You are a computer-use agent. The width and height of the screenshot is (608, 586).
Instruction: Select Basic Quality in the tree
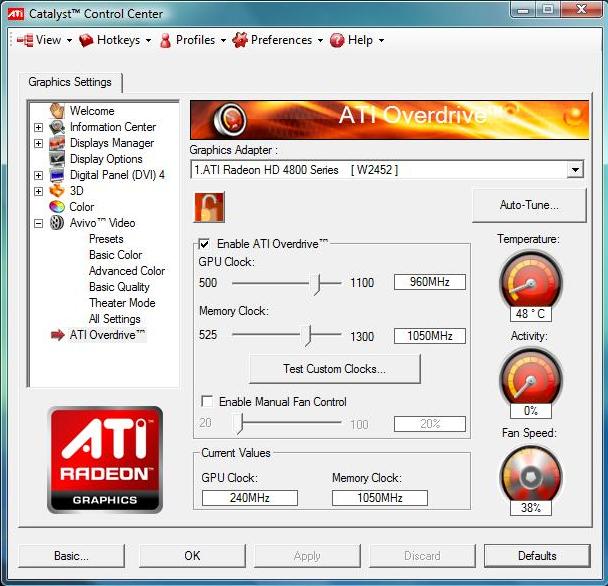click(119, 287)
